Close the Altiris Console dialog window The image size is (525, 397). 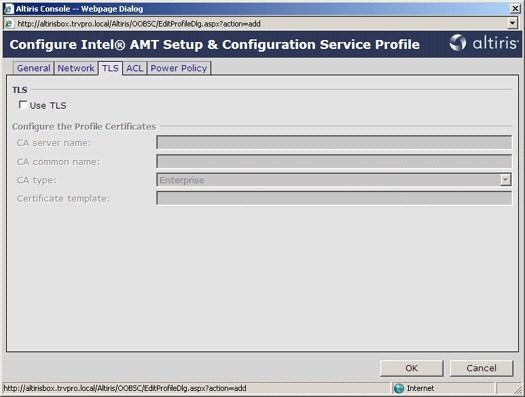click(516, 8)
